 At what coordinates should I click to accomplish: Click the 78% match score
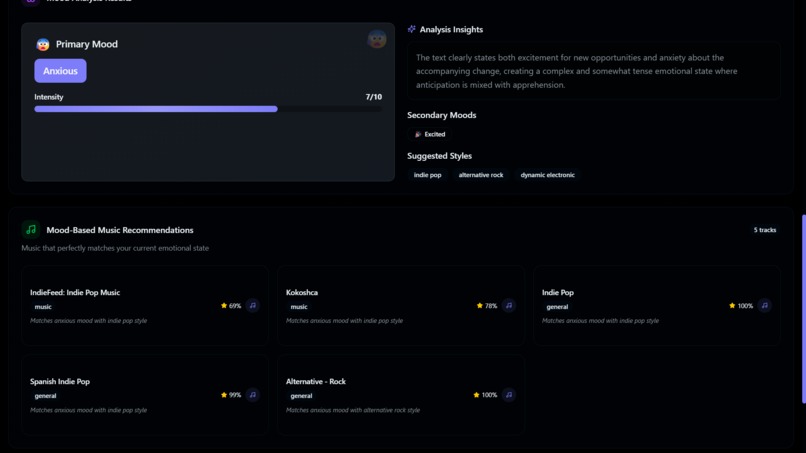point(491,306)
